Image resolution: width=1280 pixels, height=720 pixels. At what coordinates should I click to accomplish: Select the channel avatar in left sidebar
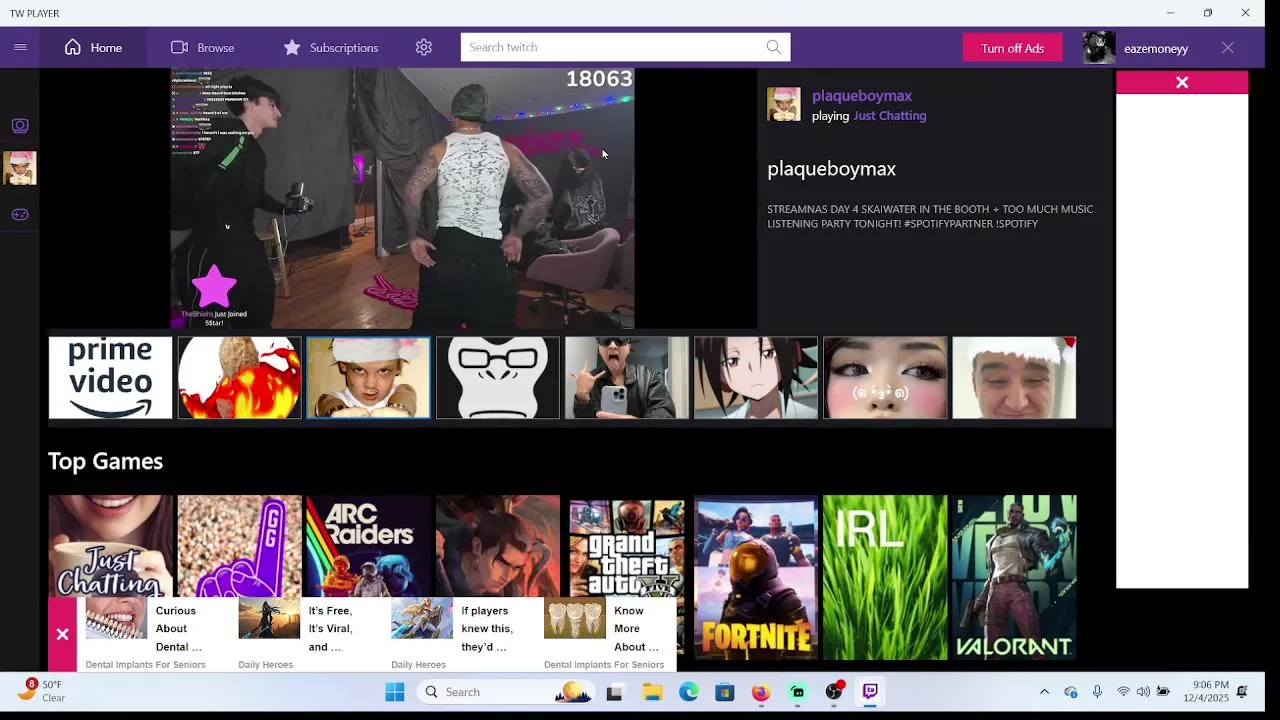(x=20, y=168)
